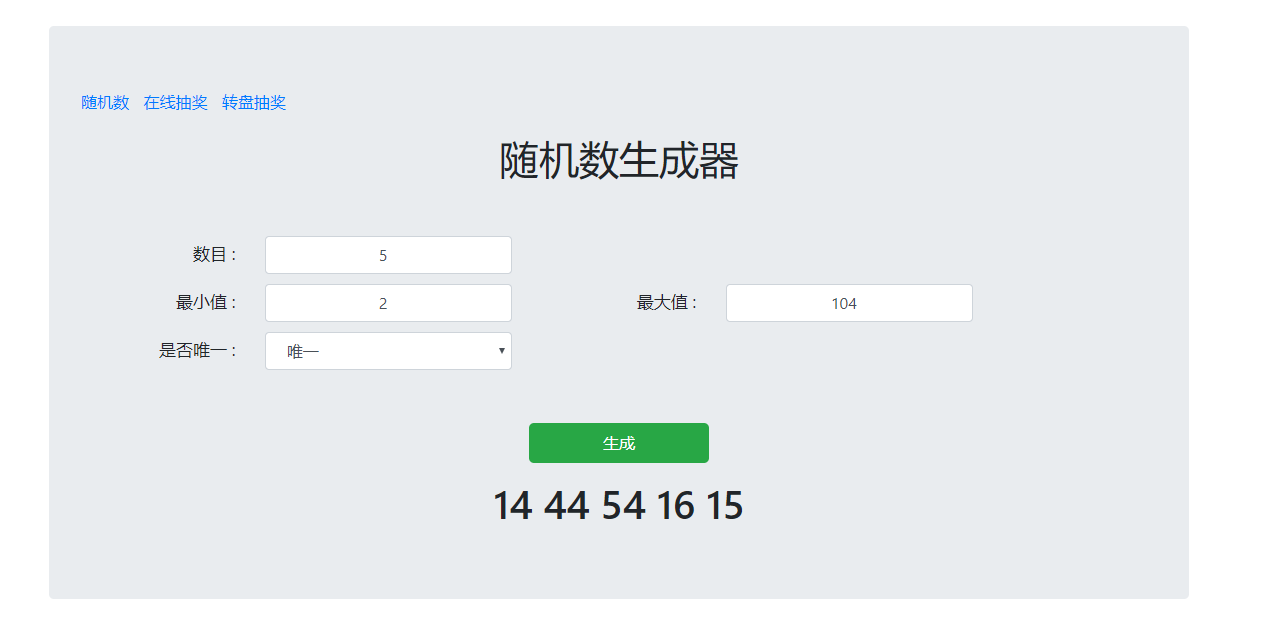Select the generated number 54
The image size is (1264, 624).
tap(624, 506)
